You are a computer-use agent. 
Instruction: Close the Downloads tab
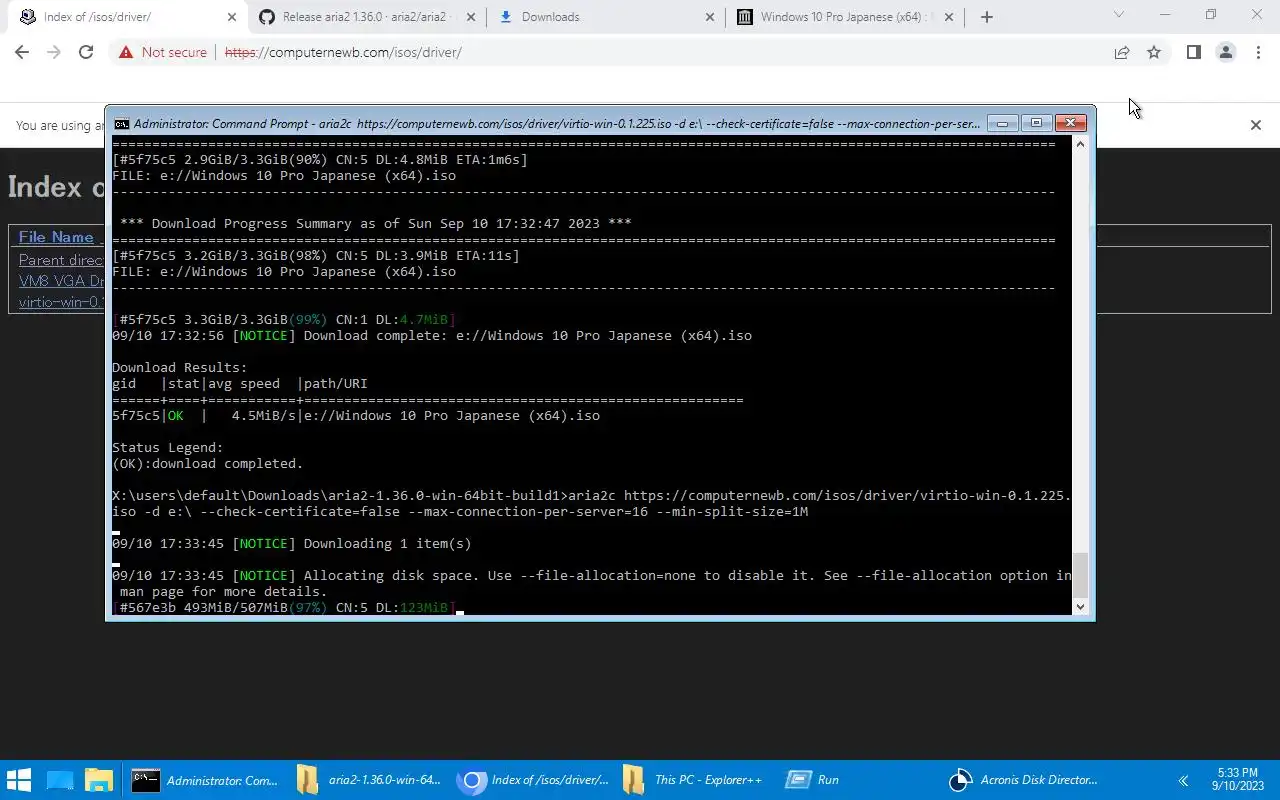click(710, 17)
